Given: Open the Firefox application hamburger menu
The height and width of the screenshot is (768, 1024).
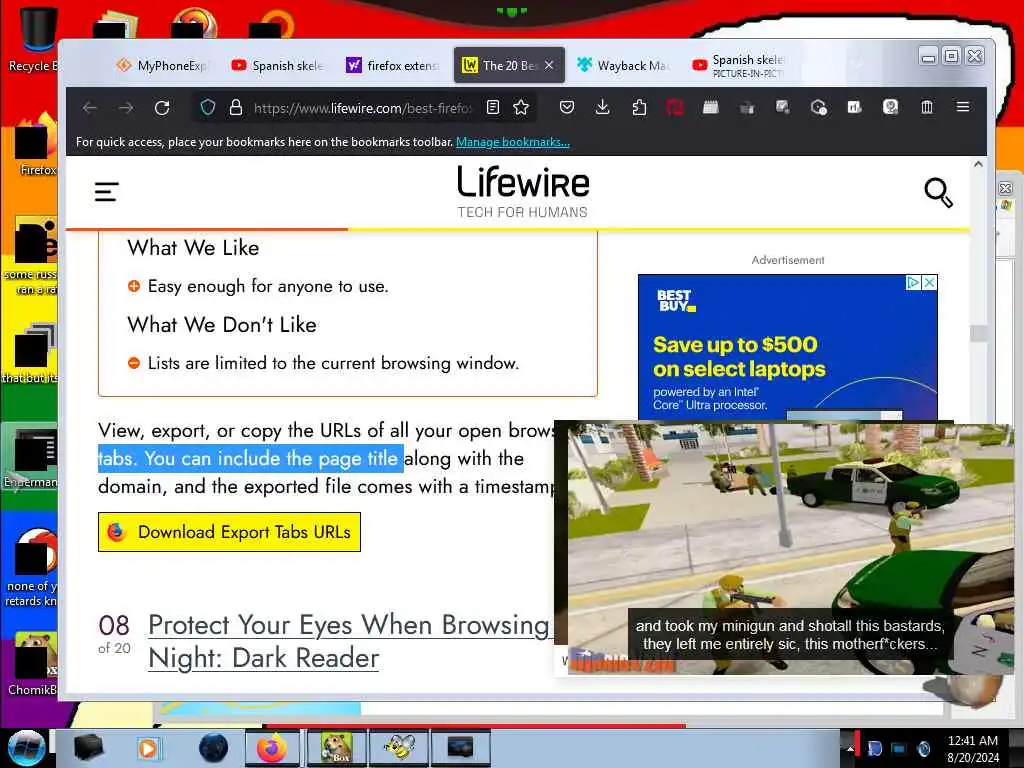Looking at the screenshot, I should (963, 106).
